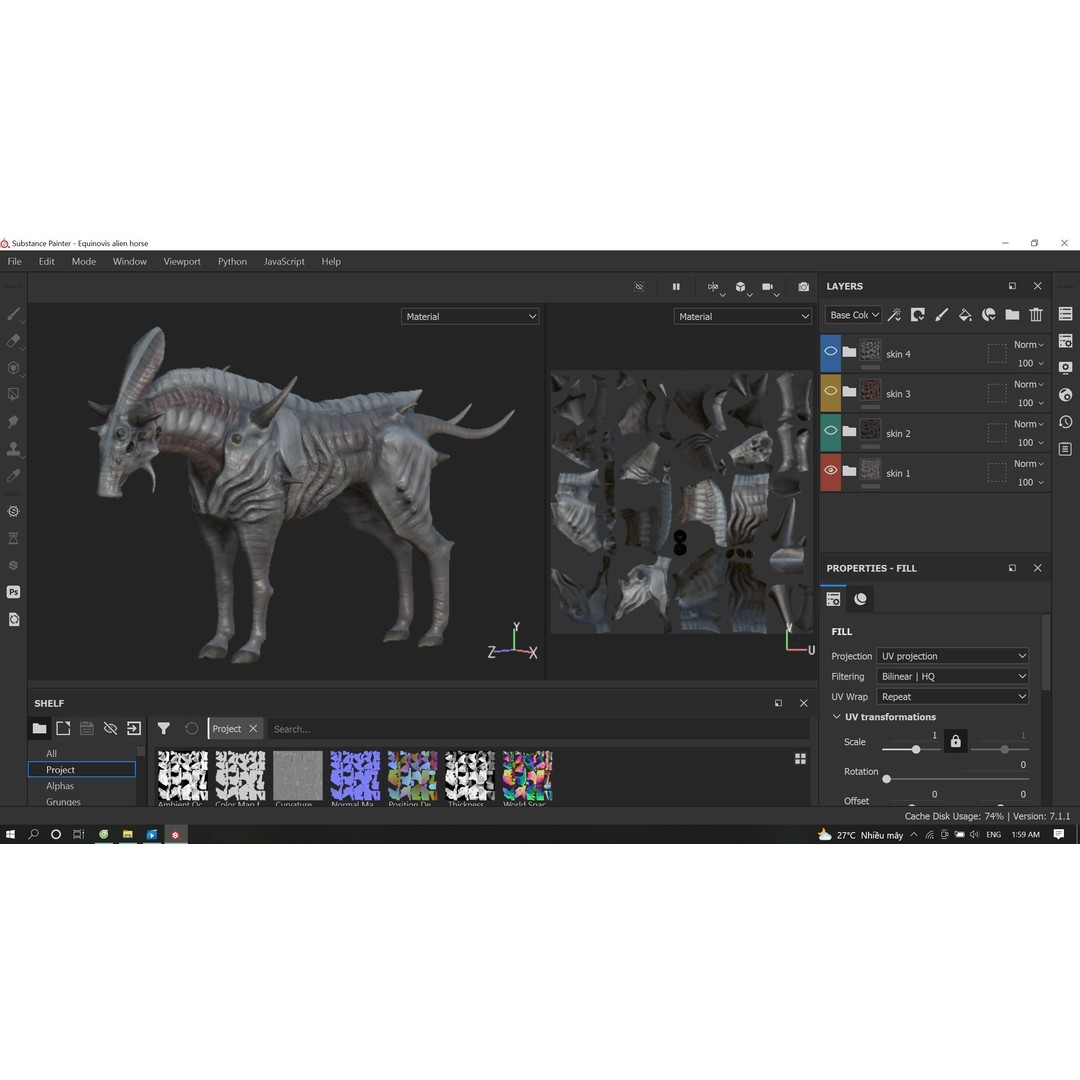Remove the Project filter chip in the Shelf

252,728
